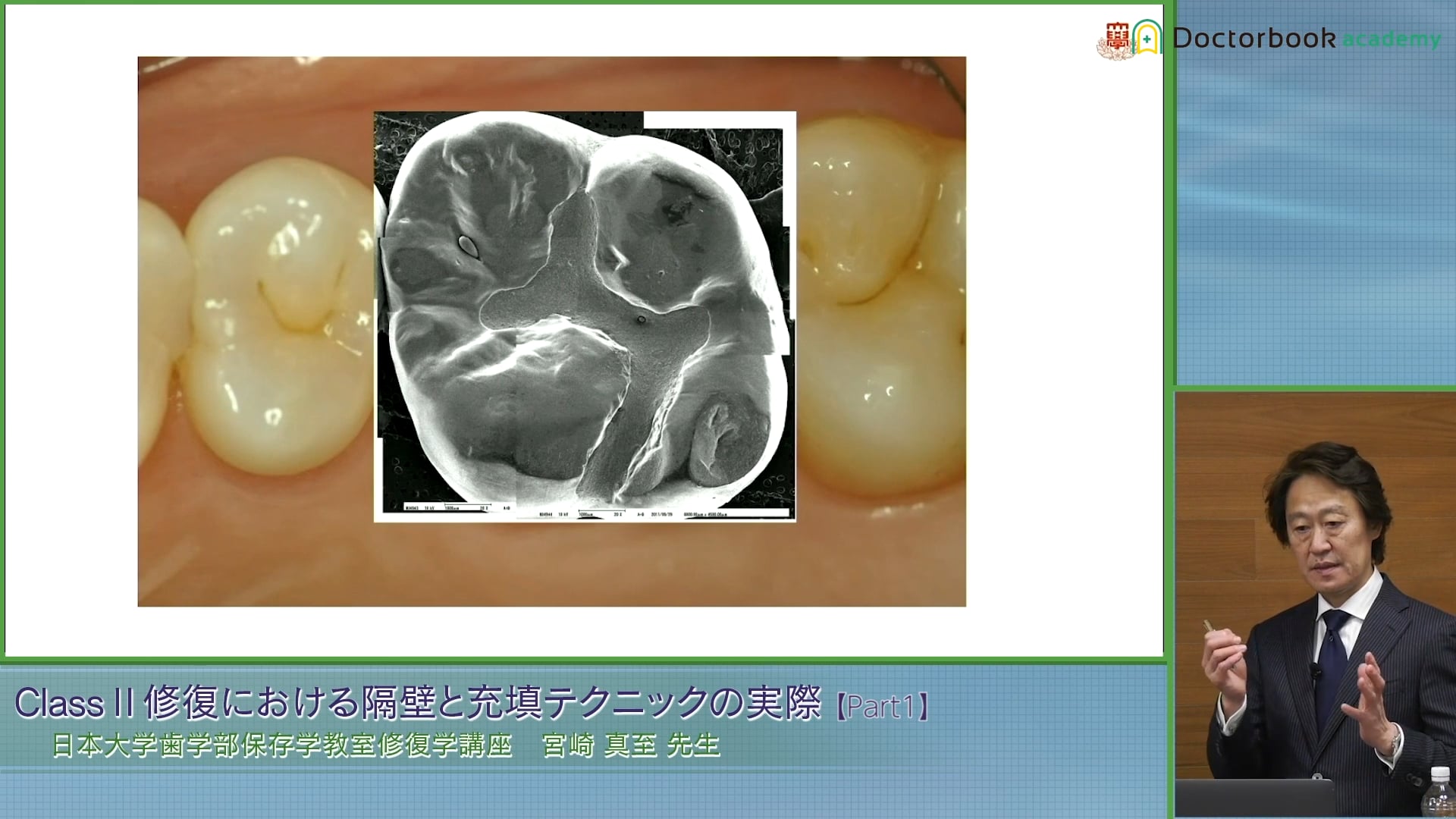
Task: Click the affiliation text '日本大学歯学部保存学教室修復学講座'
Action: pyautogui.click(x=282, y=745)
